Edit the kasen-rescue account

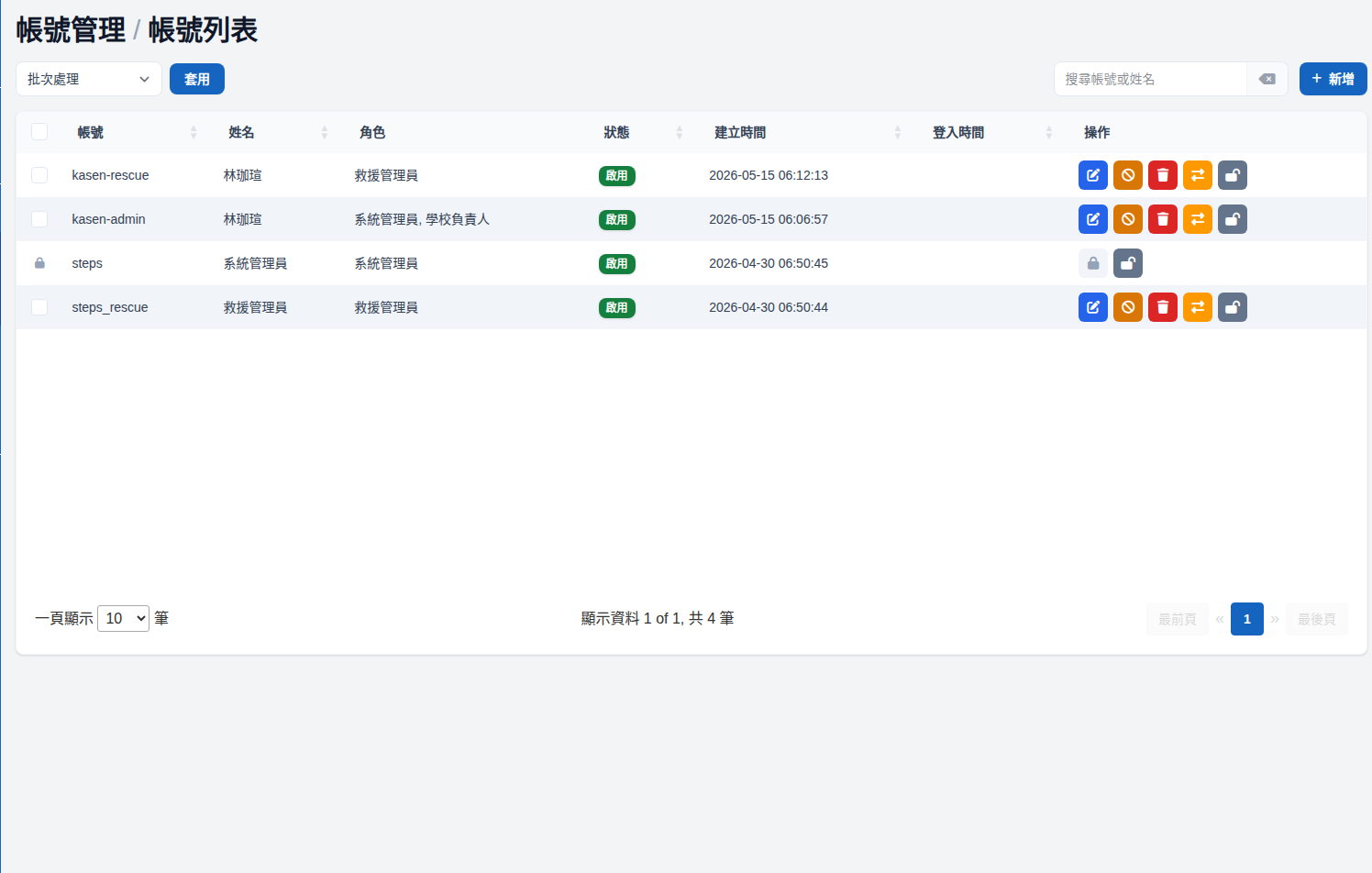click(1093, 175)
